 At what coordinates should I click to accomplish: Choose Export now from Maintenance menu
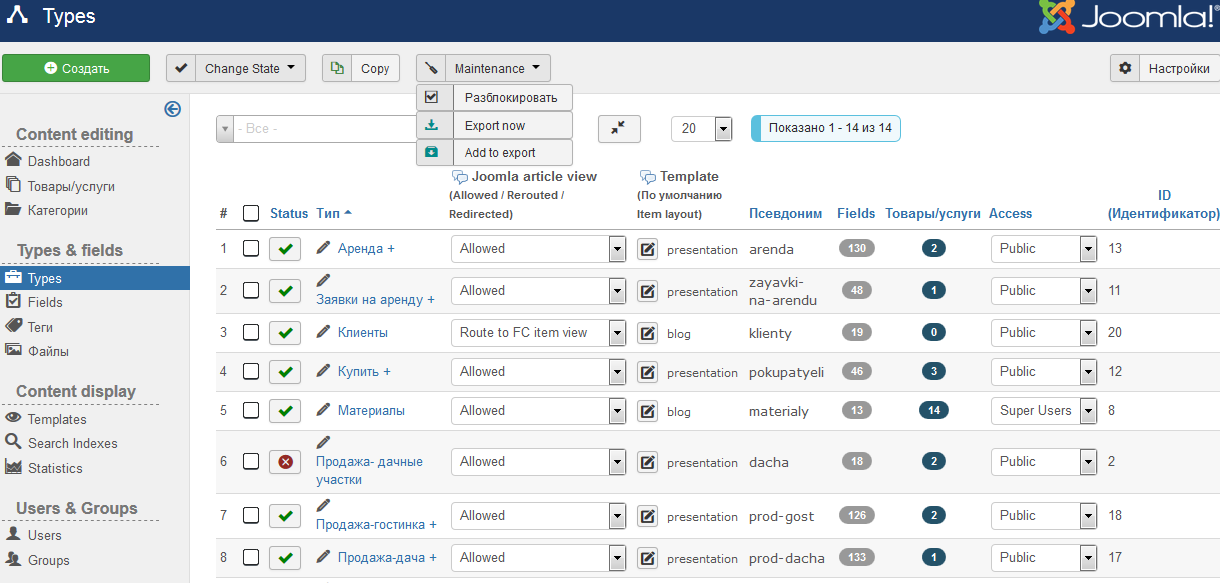pyautogui.click(x=494, y=126)
